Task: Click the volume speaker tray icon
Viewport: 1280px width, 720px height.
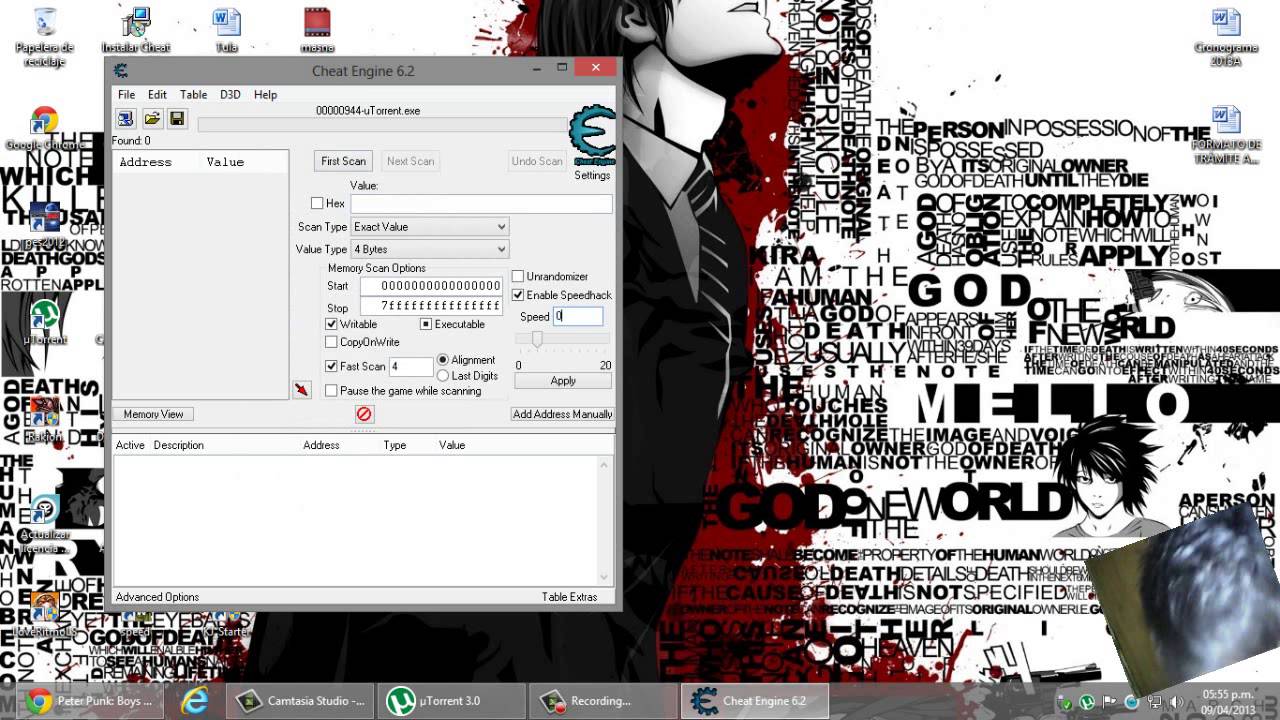Action: 1176,702
